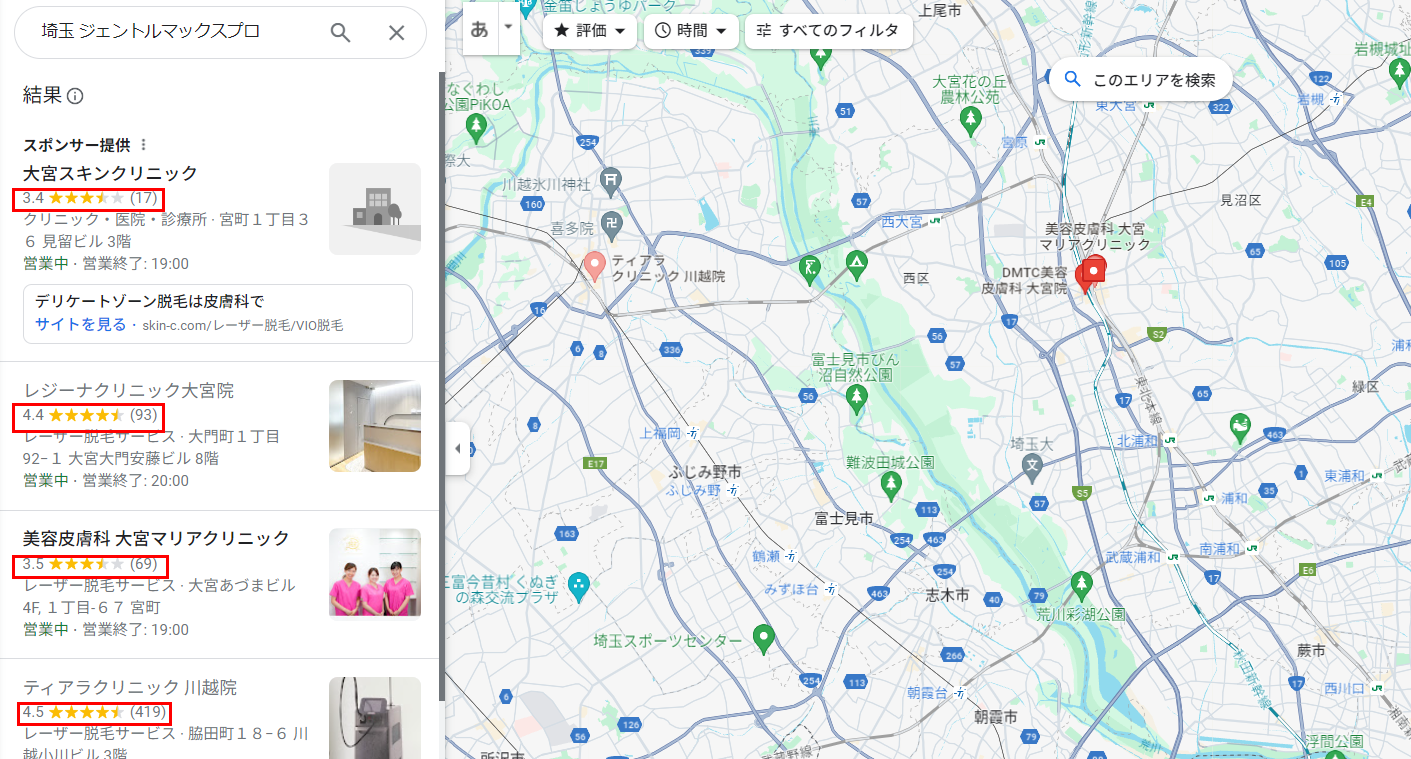The height and width of the screenshot is (759, 1411).
Task: Click the 埼玉大 school icon
Action: click(x=1033, y=465)
